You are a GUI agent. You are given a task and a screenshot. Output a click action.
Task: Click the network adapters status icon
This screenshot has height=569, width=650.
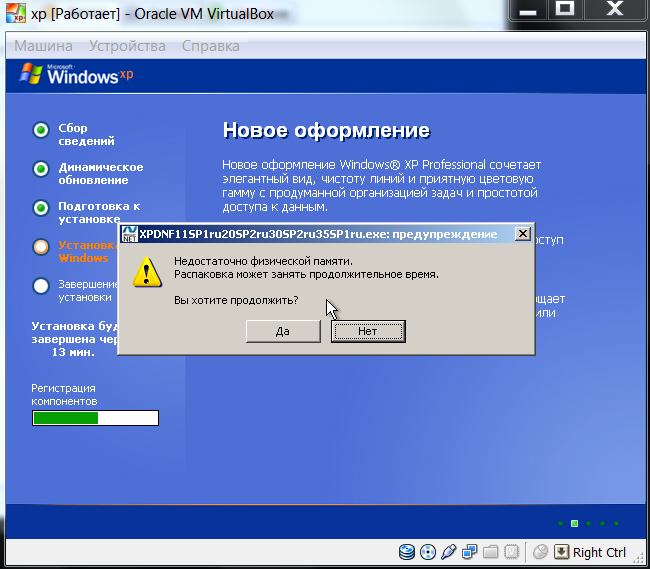tap(469, 552)
